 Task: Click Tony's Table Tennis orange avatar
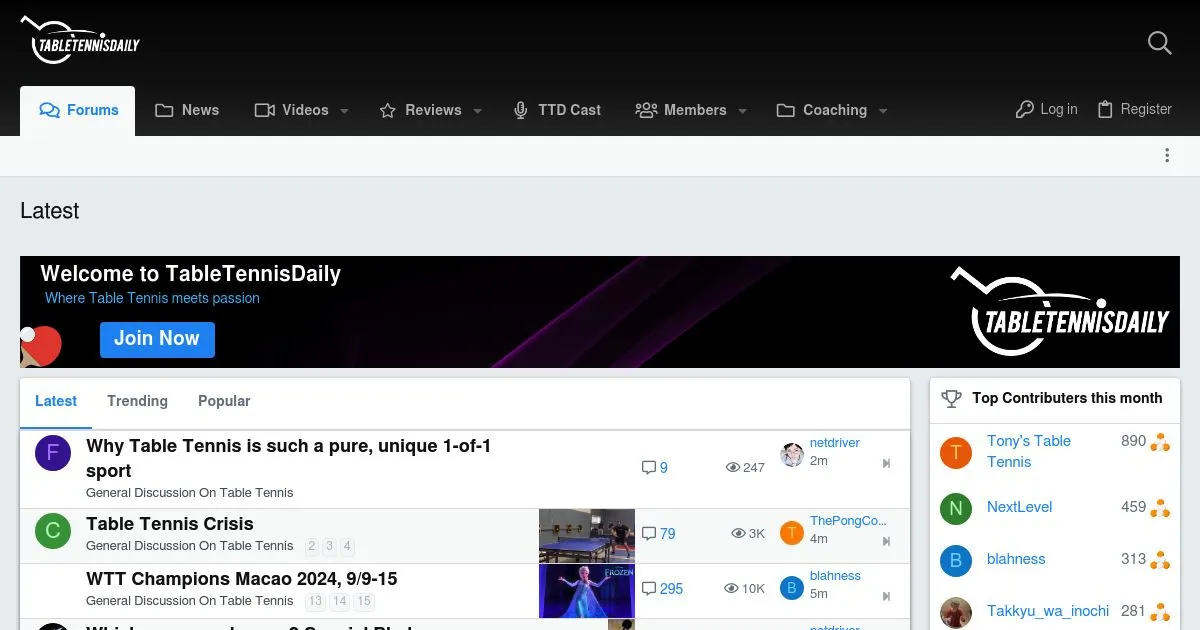(956, 453)
